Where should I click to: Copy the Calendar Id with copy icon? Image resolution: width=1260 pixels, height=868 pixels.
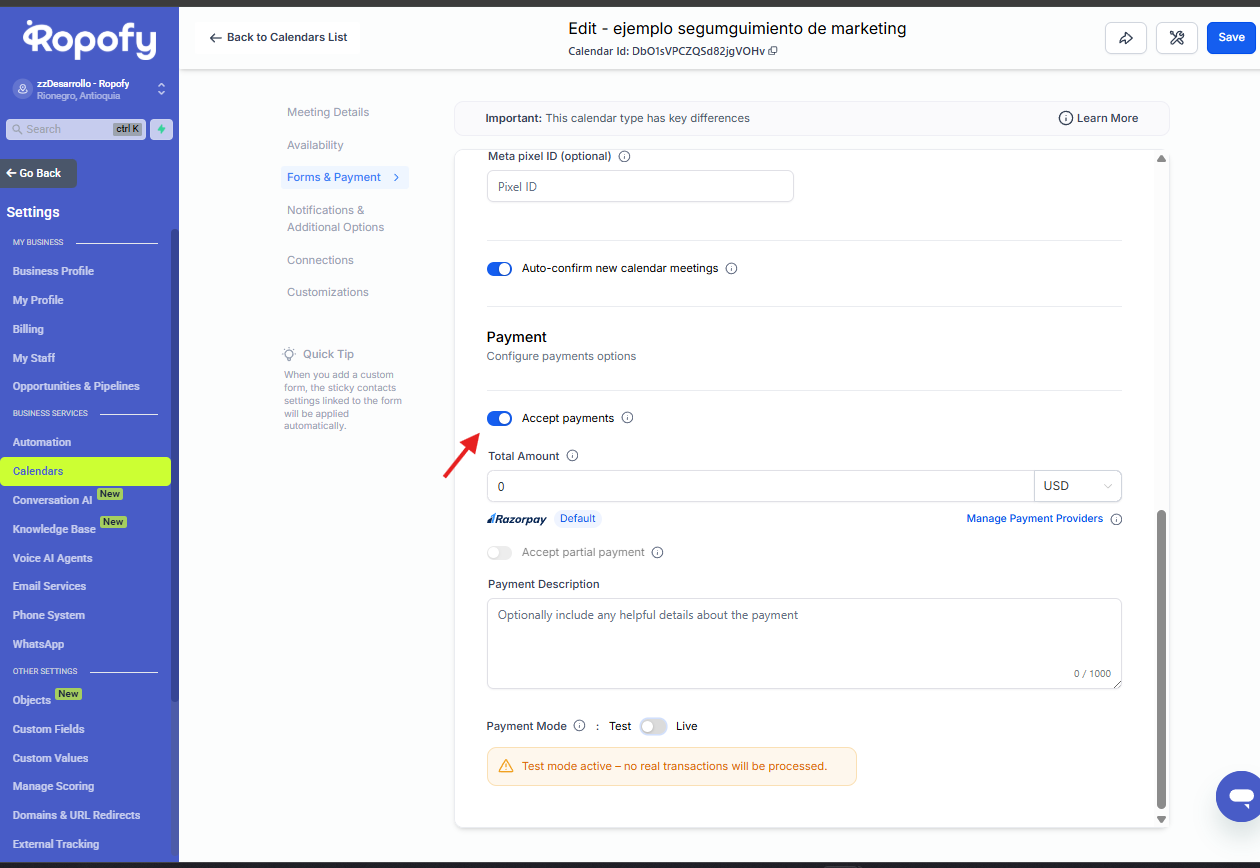(x=773, y=51)
